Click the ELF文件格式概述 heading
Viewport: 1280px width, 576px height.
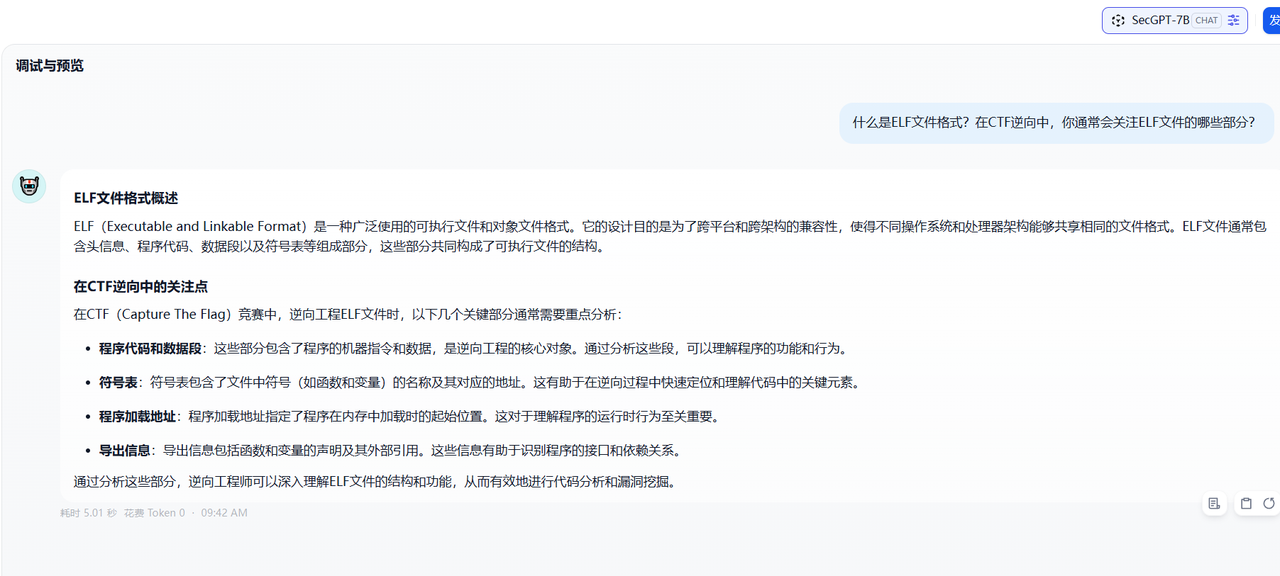pyautogui.click(x=126, y=198)
